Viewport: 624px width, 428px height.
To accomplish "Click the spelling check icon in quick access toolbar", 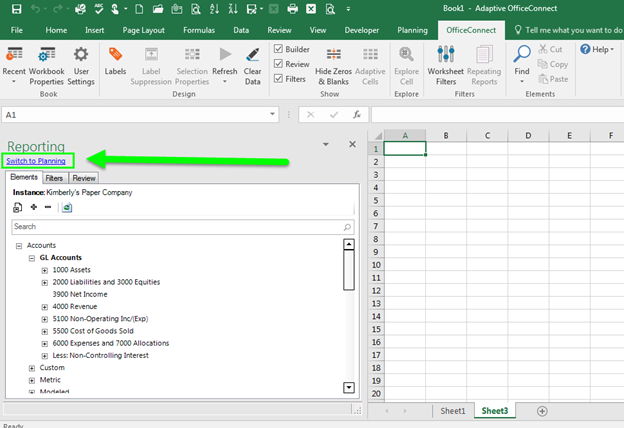I will click(99, 9).
